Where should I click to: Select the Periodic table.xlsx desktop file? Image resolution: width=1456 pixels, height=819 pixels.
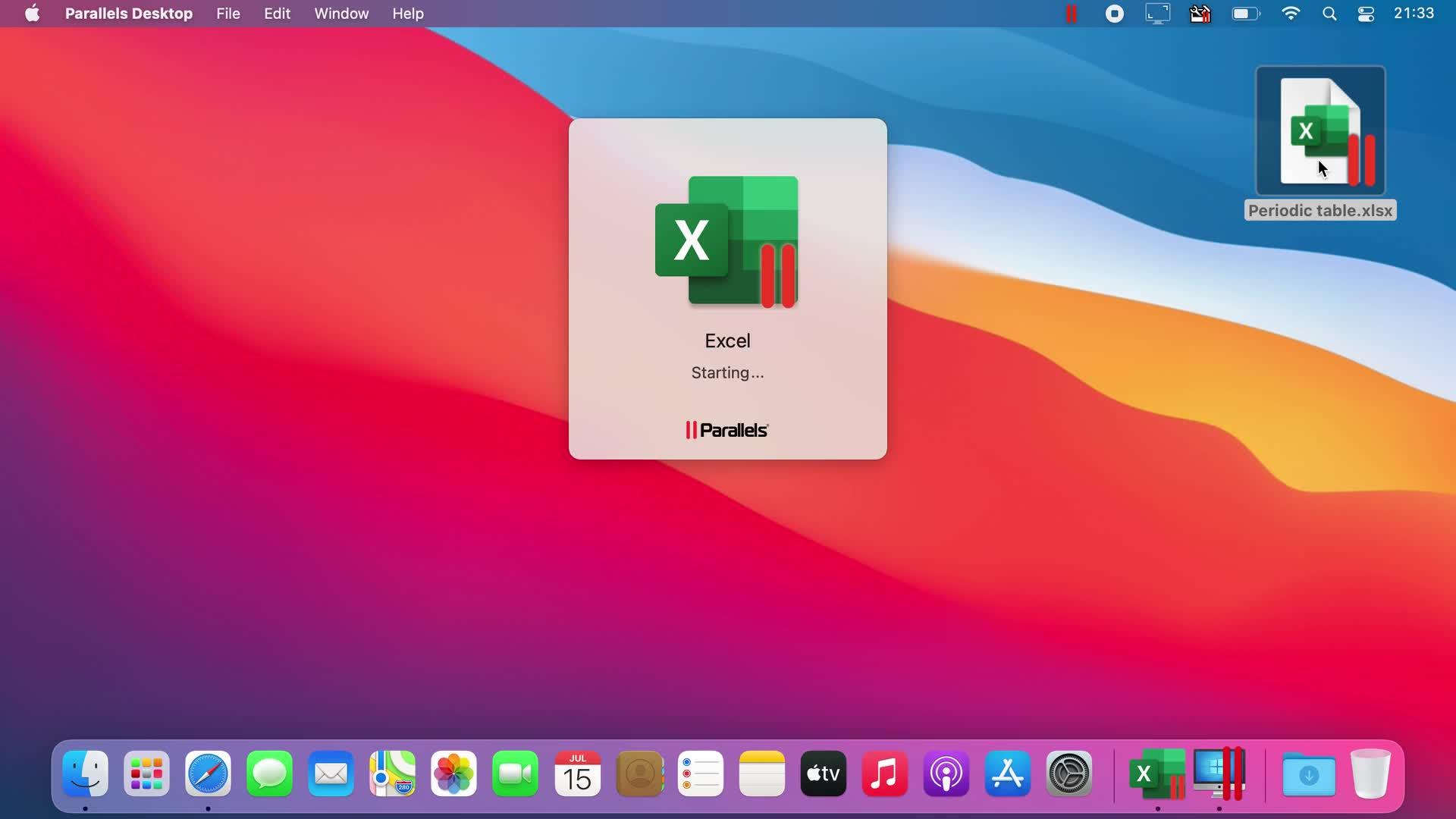click(x=1320, y=130)
